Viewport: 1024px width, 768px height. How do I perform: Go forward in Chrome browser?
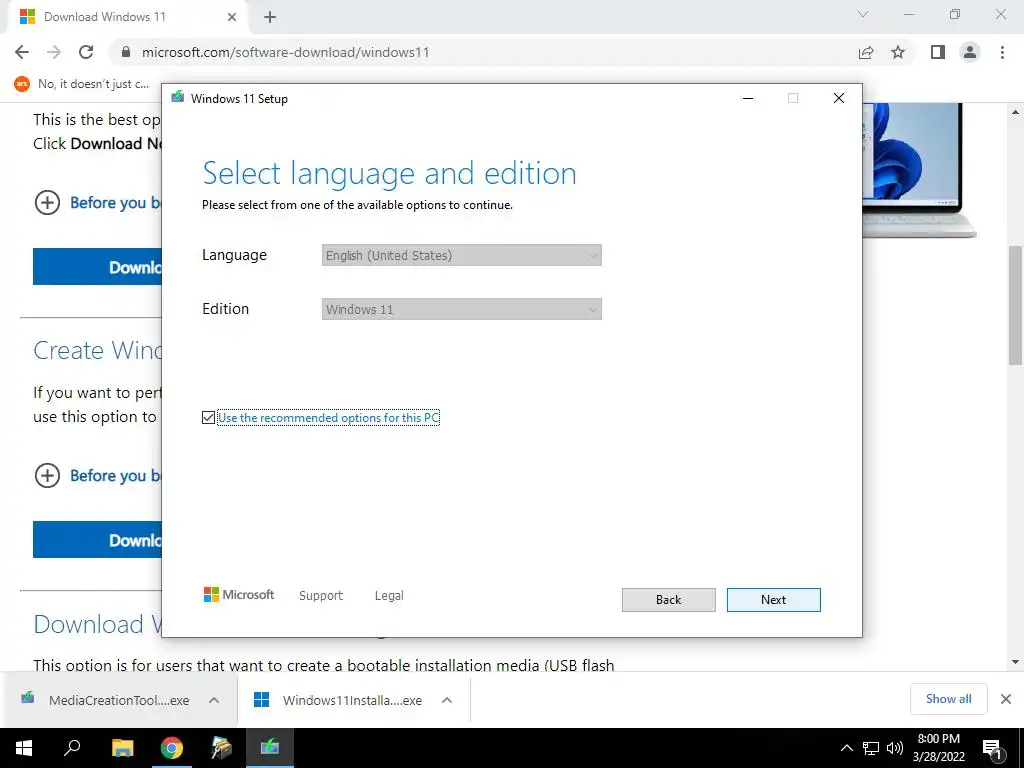click(54, 52)
